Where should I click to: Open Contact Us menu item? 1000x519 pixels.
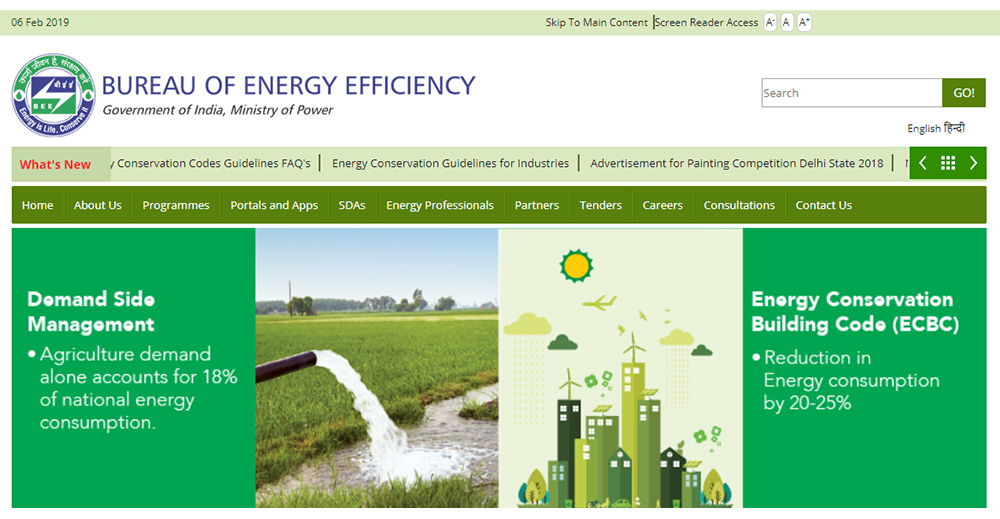(823, 205)
